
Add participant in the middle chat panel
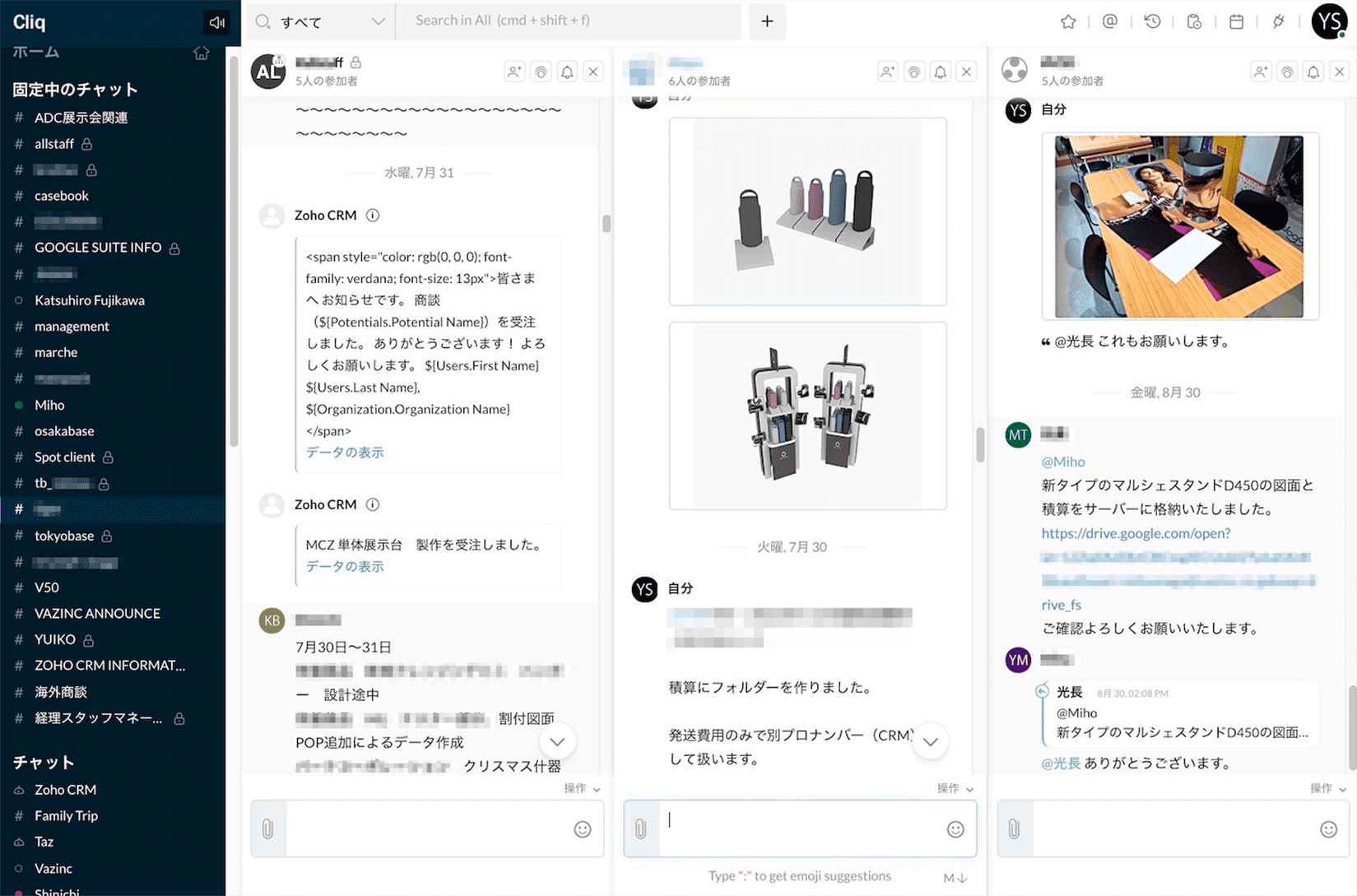887,72
